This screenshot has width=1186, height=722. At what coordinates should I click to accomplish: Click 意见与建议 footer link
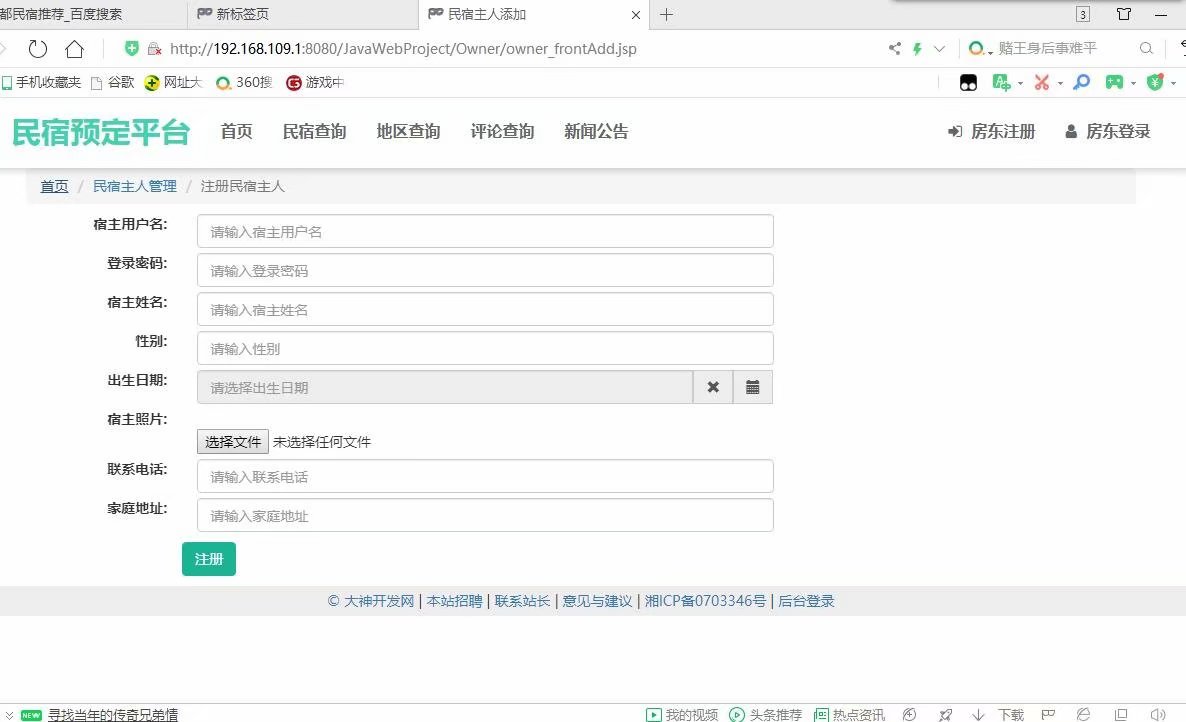click(x=597, y=601)
